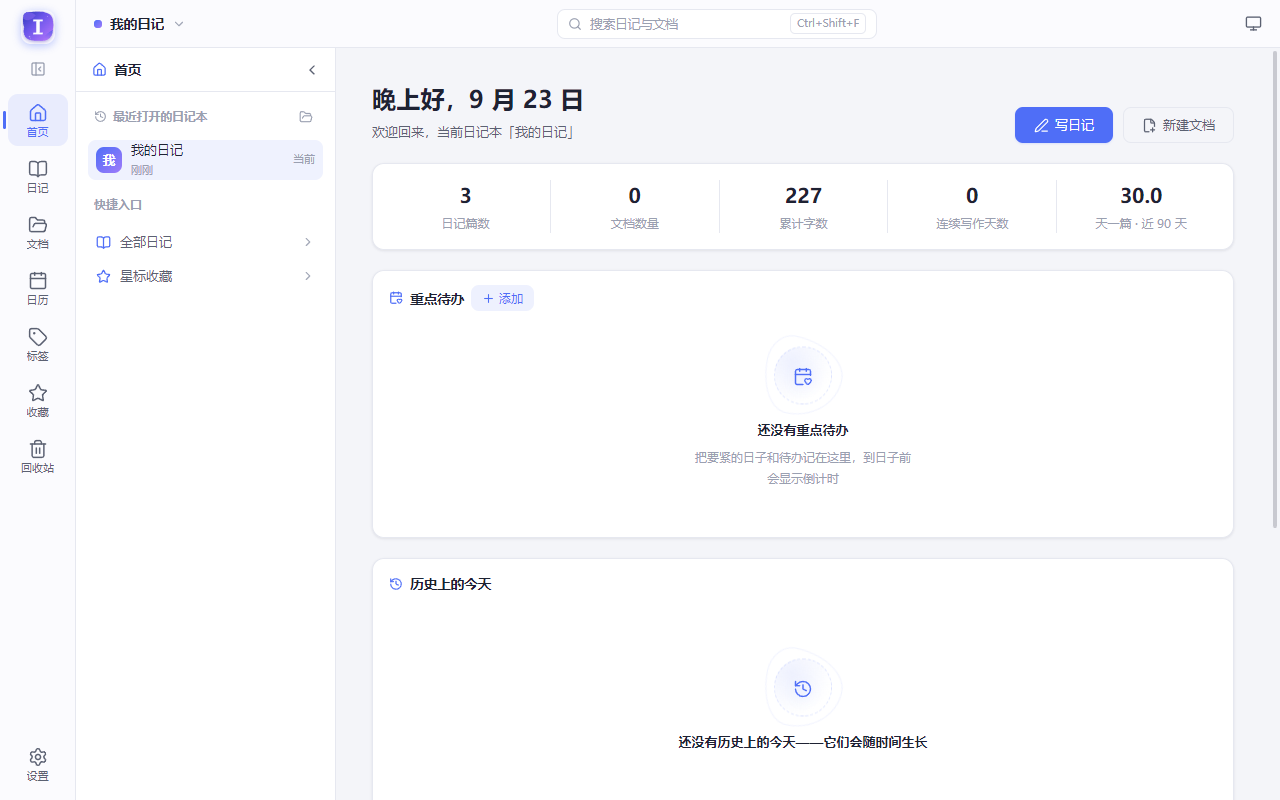
Task: Click the 晚上好，9 月 23 日 greeting
Action: tap(478, 100)
